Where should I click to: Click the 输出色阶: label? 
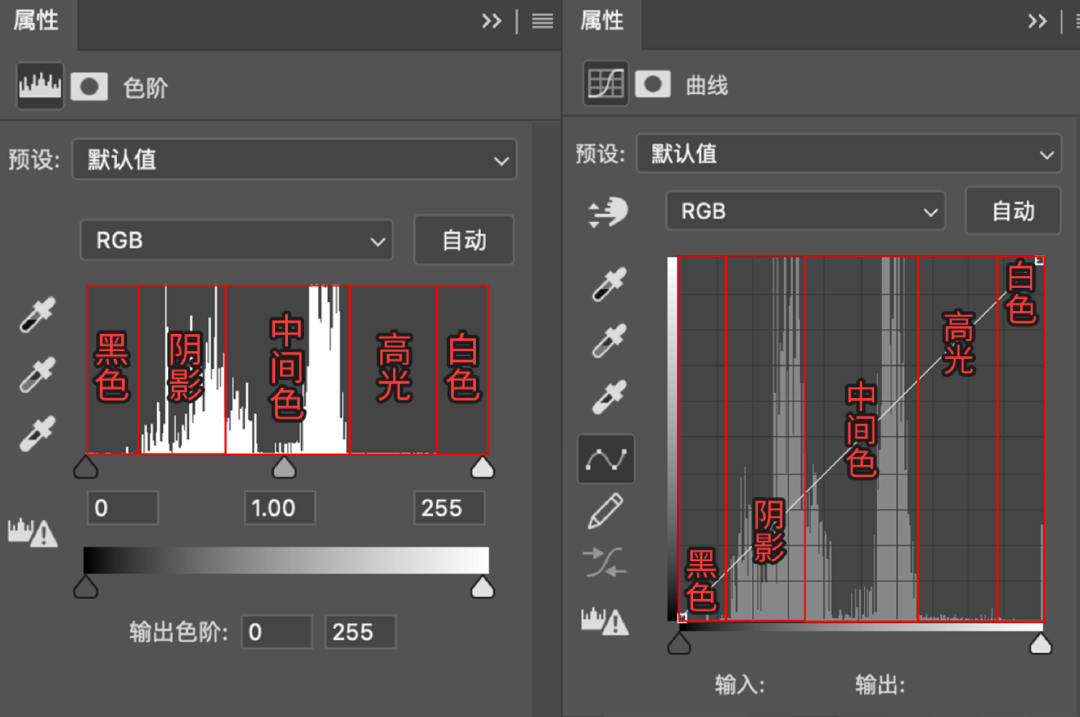click(178, 632)
